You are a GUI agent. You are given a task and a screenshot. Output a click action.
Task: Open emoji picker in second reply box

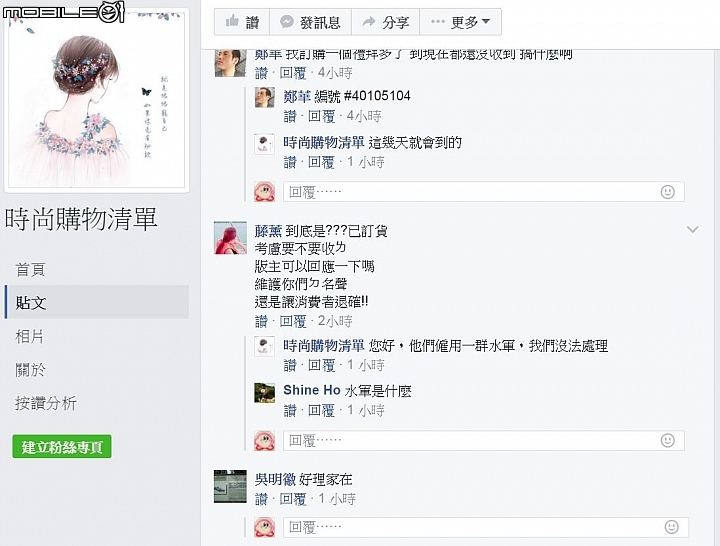pyautogui.click(x=667, y=440)
